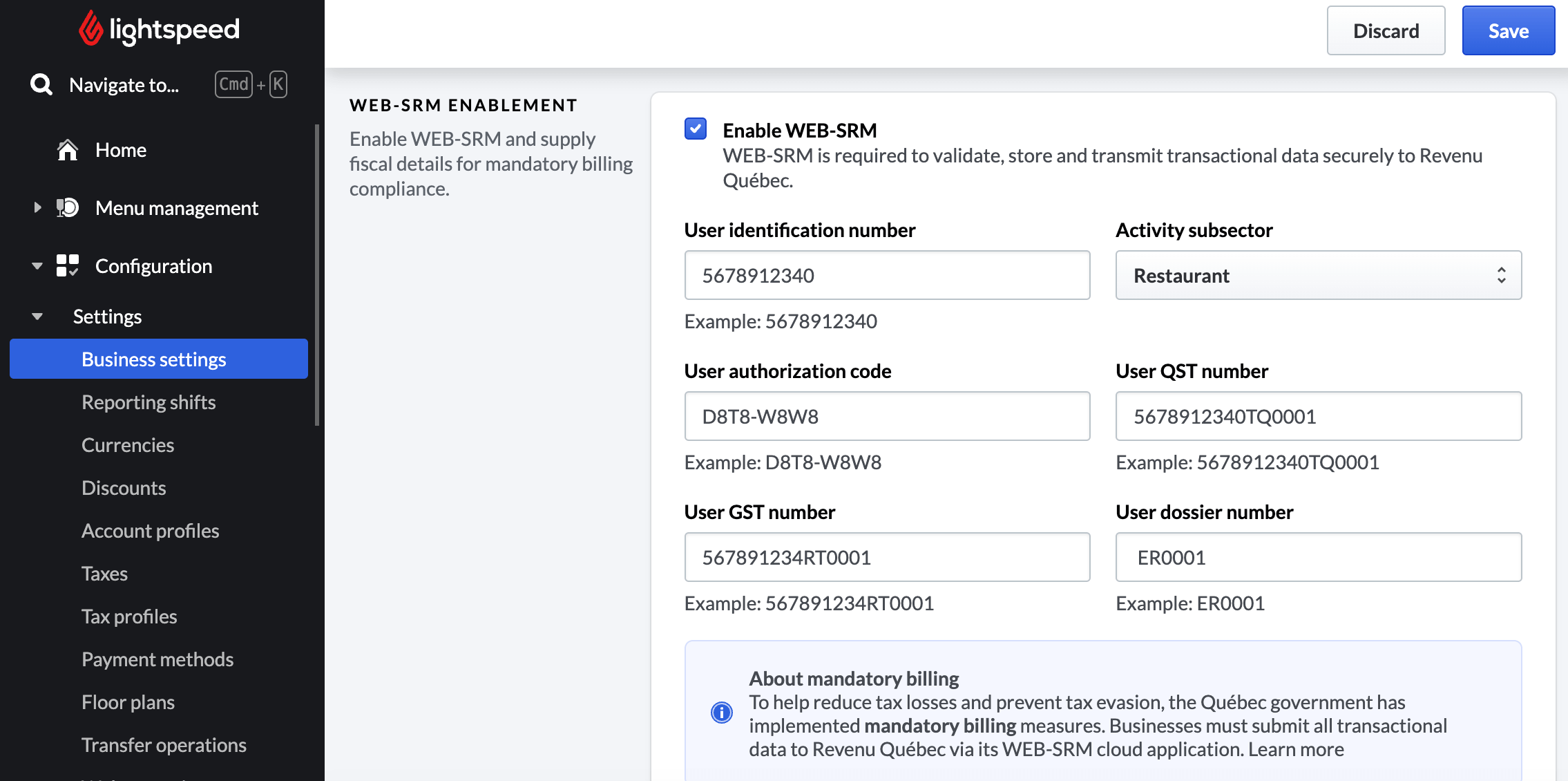Open Tax profiles

pyautogui.click(x=129, y=617)
